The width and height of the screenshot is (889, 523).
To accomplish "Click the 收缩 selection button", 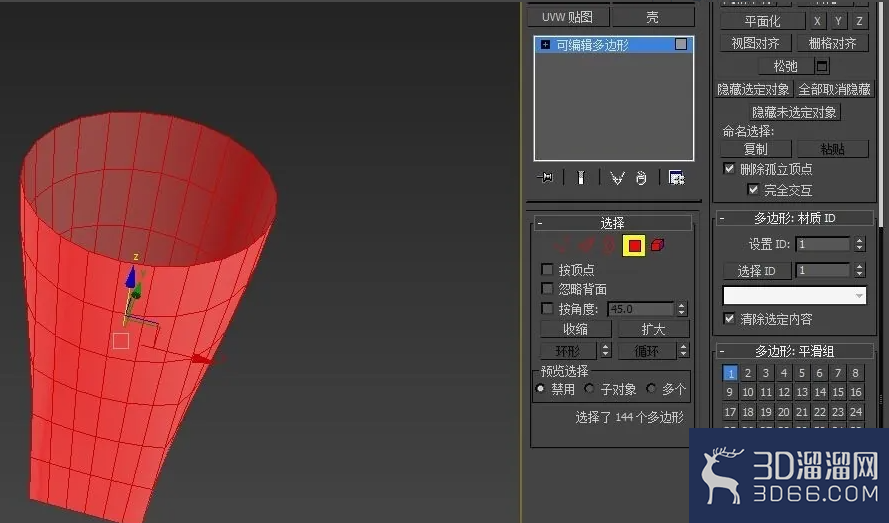I will [x=576, y=329].
